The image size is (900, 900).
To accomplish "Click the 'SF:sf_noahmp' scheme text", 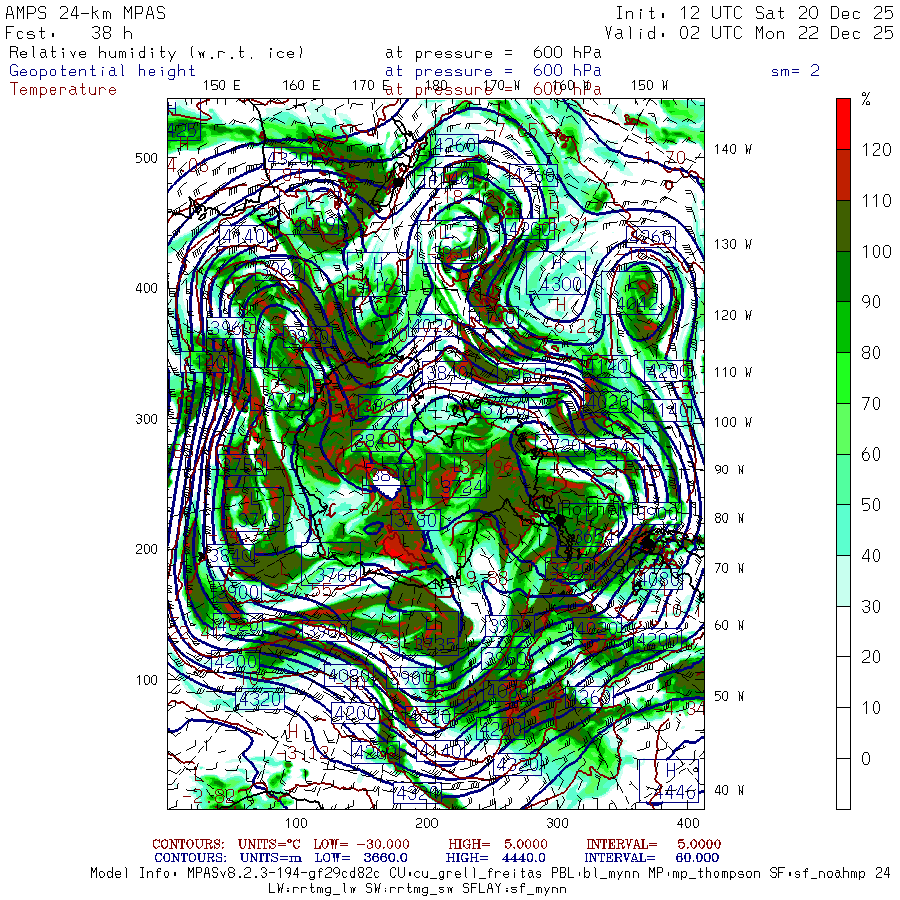I will (x=818, y=874).
